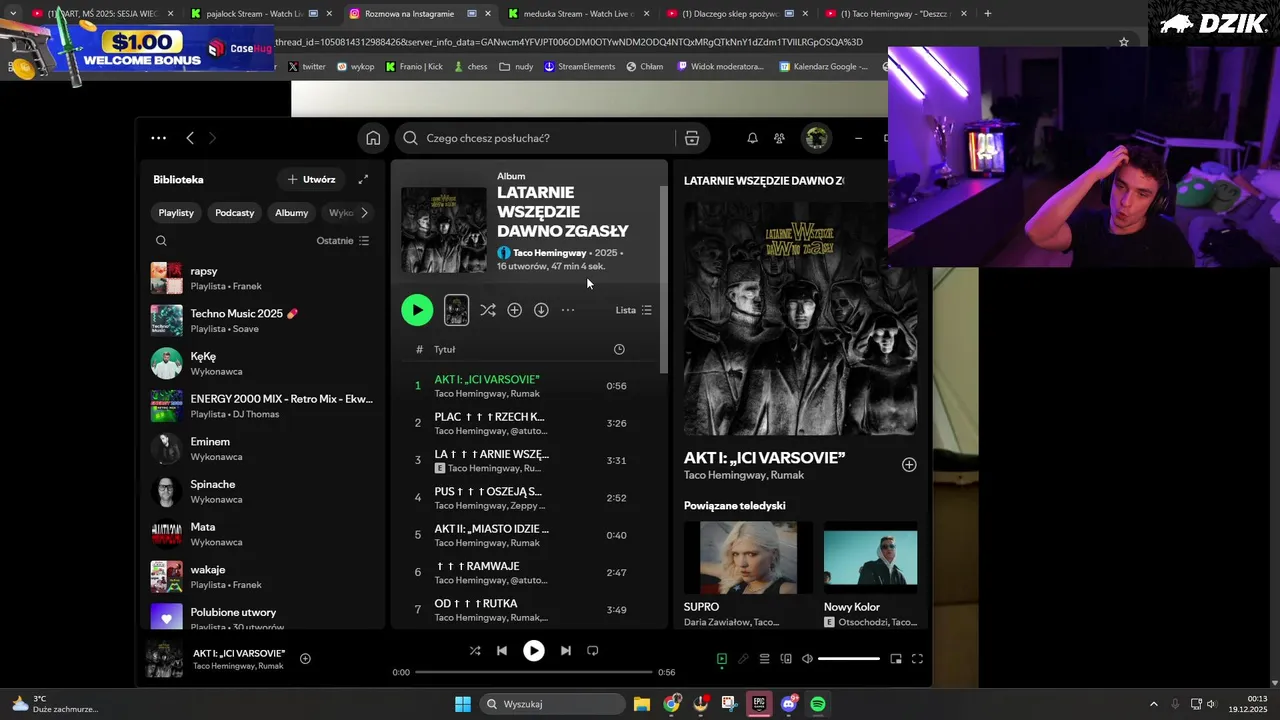Screen dimensions: 1280x720
Task: Open the browse icon beside the search field
Action: (691, 138)
